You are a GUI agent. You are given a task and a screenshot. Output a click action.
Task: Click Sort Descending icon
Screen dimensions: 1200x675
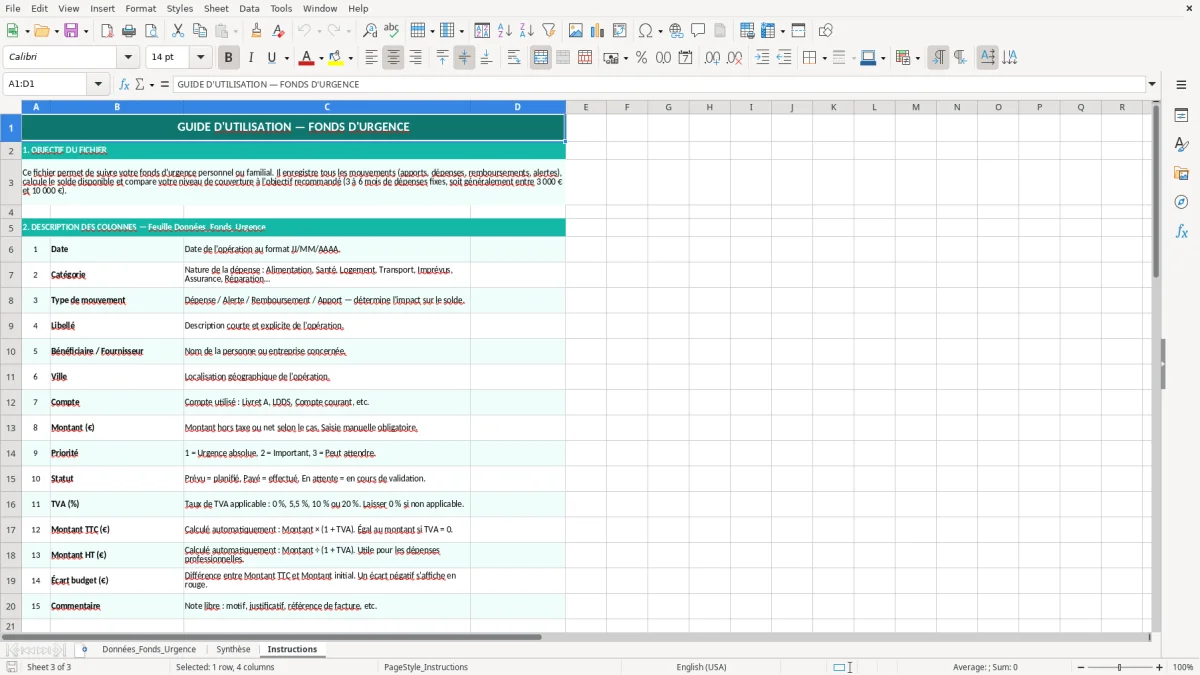click(526, 31)
